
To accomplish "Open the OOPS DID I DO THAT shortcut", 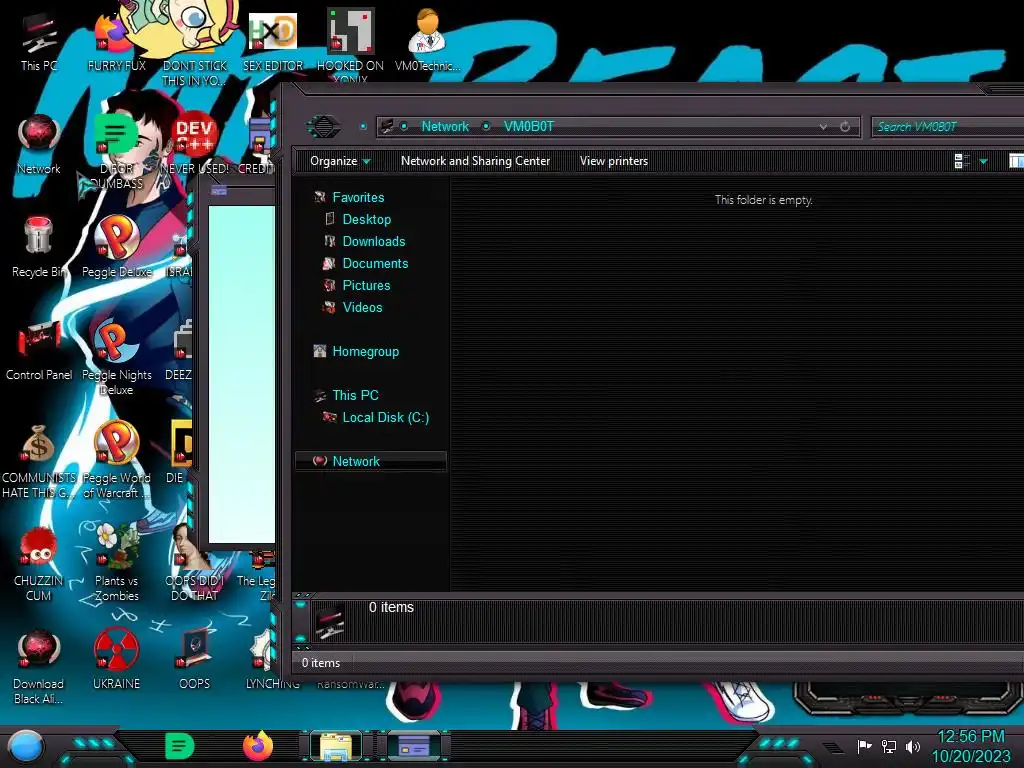I will click(194, 564).
